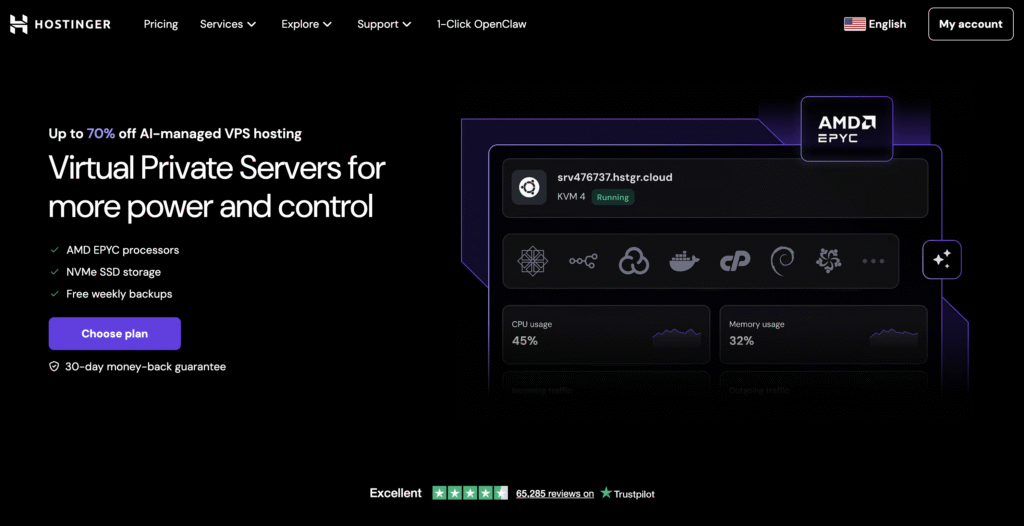Click the Hostinger logo
The width and height of the screenshot is (1024, 526).
click(x=60, y=24)
